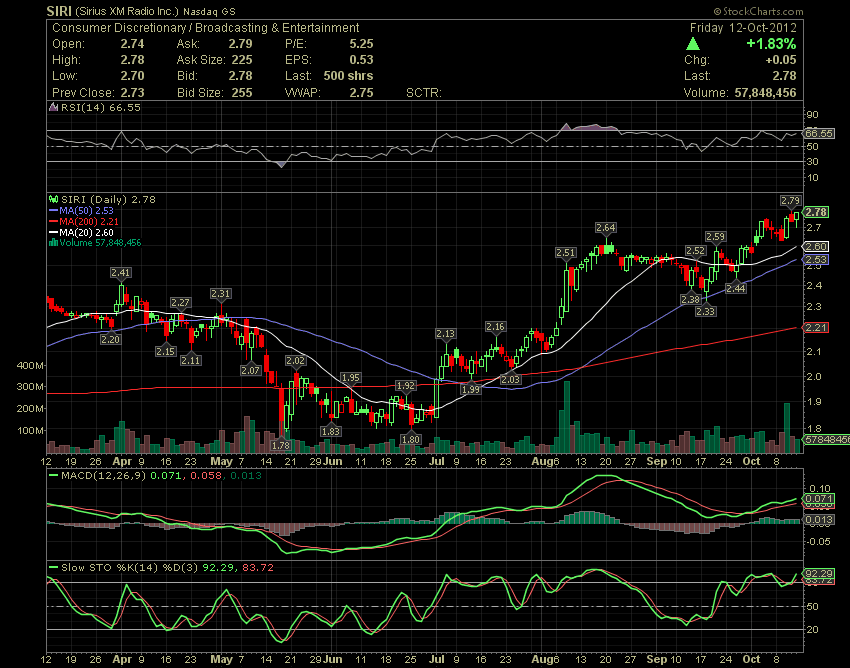Click the 2.41 April peak marker
This screenshot has height=668, width=850.
coord(120,273)
